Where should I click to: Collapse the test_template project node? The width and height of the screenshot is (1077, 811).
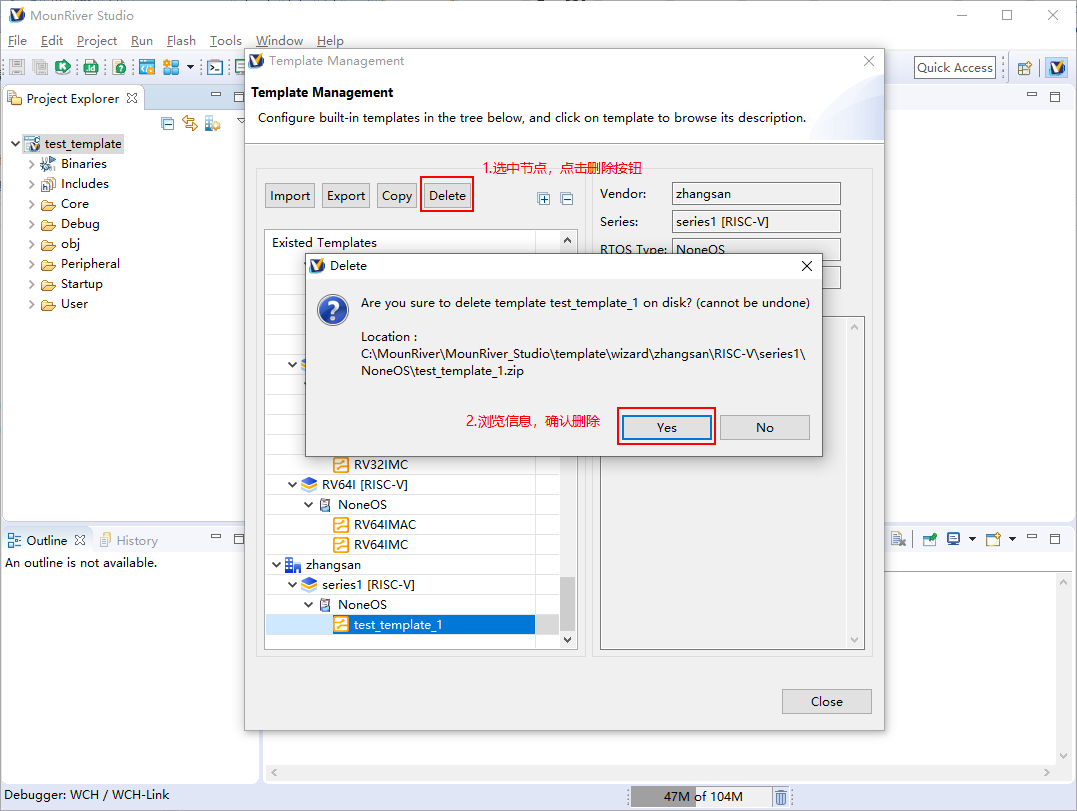[15, 144]
